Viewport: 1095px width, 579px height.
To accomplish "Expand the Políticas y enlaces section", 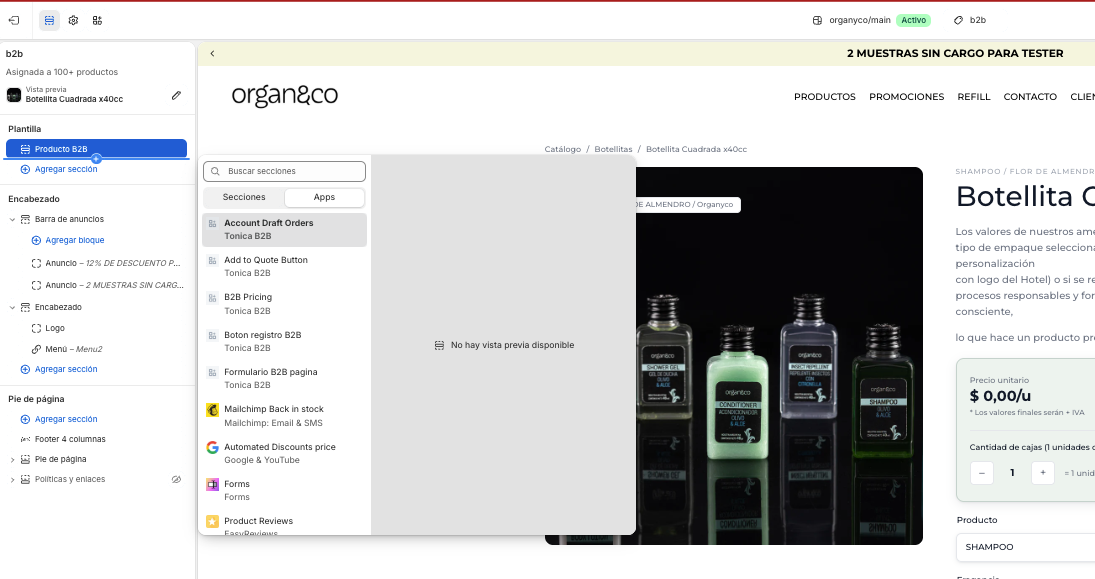I will (12, 480).
